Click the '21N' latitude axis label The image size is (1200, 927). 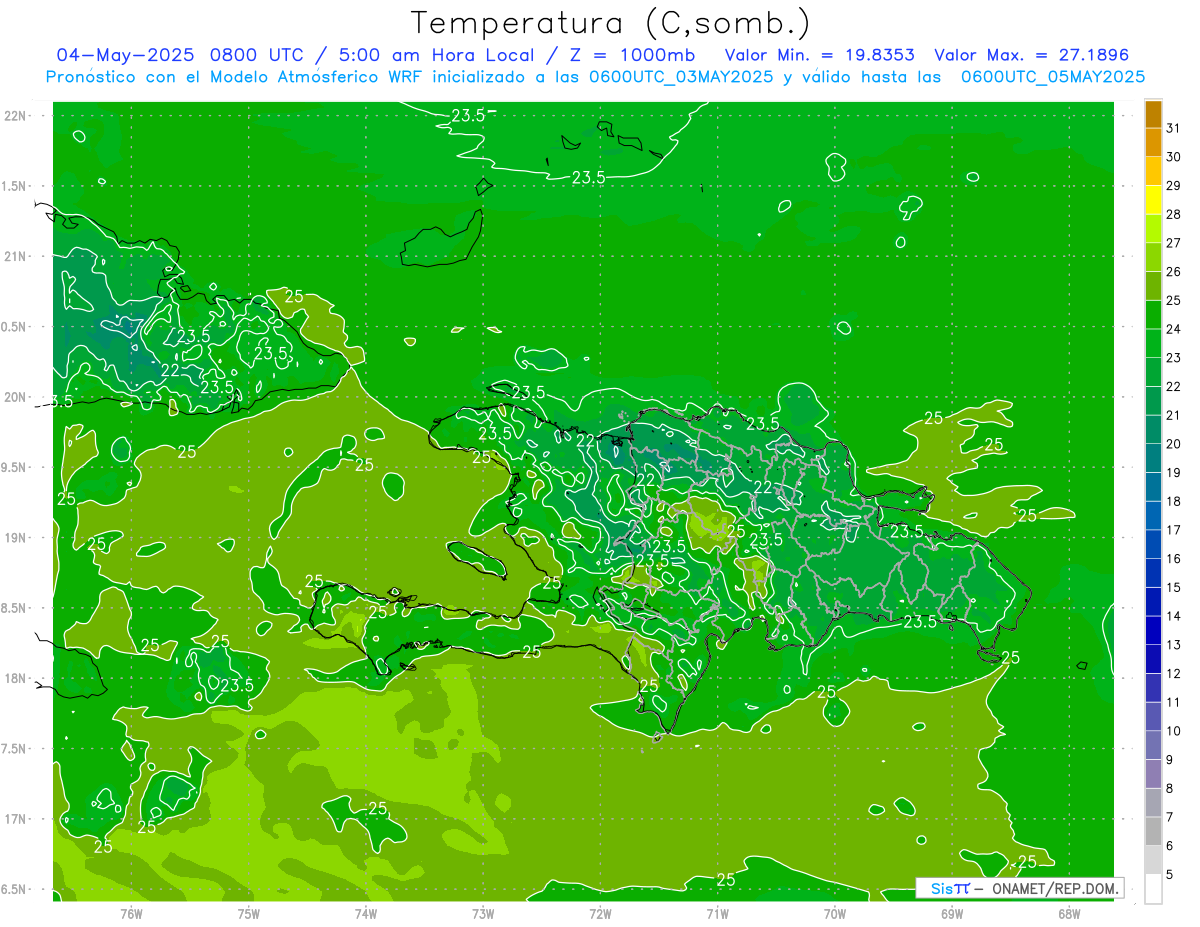14,256
